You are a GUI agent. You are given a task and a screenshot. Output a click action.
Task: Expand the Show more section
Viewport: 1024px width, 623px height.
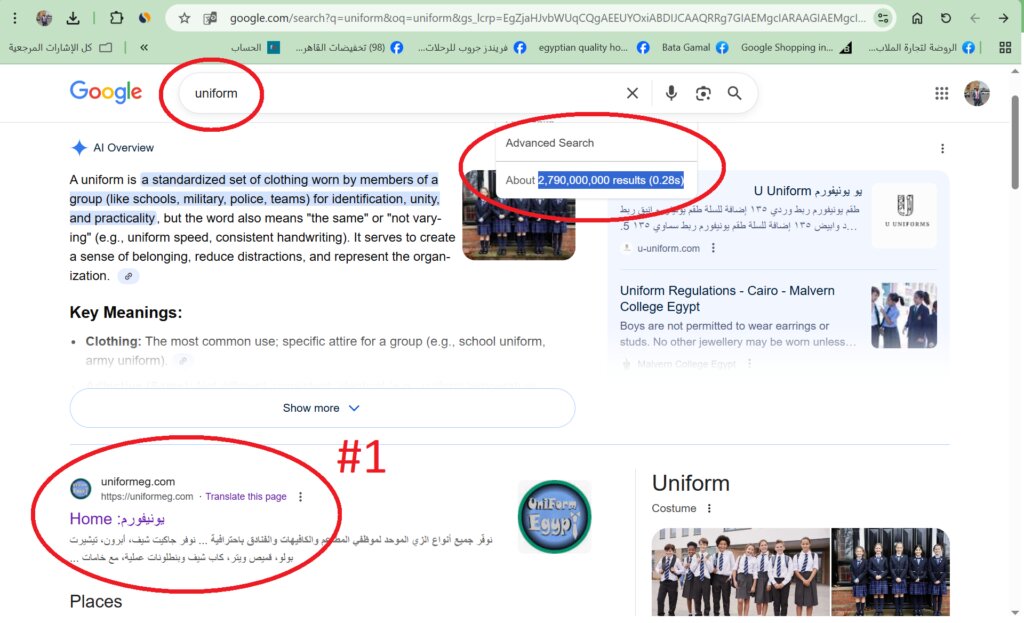pyautogui.click(x=322, y=408)
